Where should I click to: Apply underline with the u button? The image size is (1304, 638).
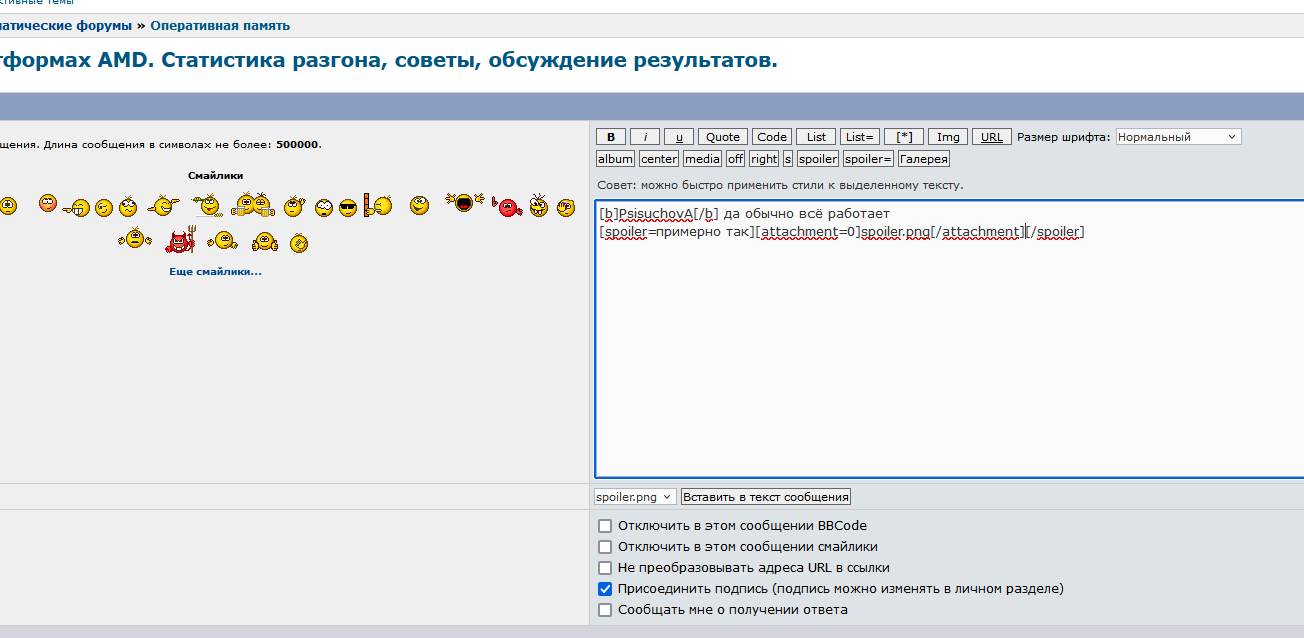[x=679, y=137]
